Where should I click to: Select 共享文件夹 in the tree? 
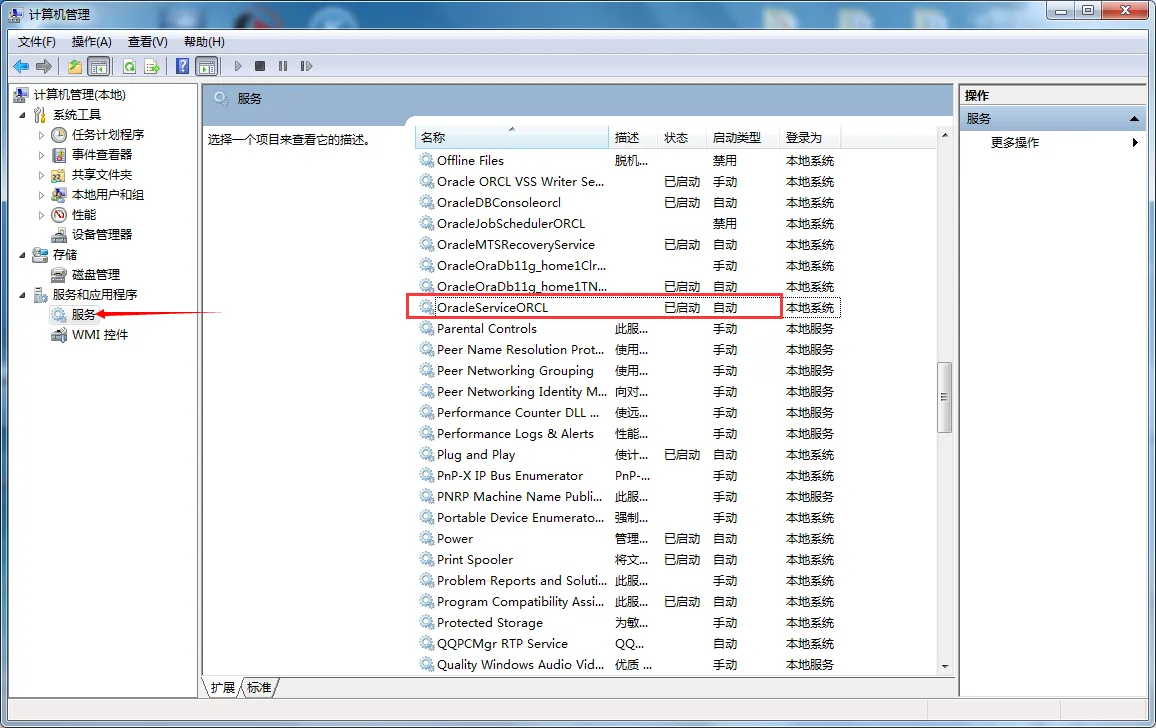click(102, 174)
